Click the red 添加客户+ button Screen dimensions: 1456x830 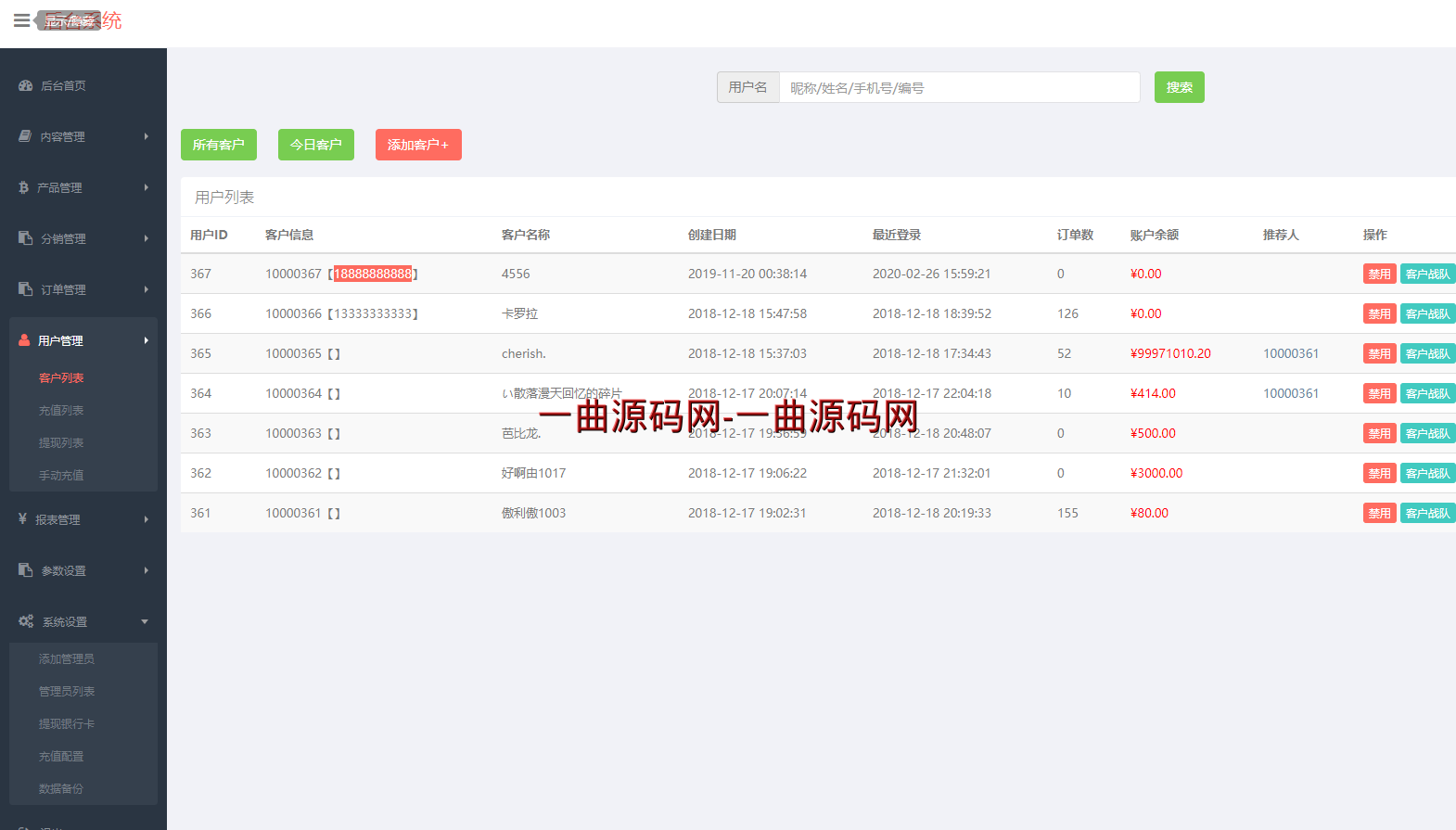pyautogui.click(x=418, y=145)
